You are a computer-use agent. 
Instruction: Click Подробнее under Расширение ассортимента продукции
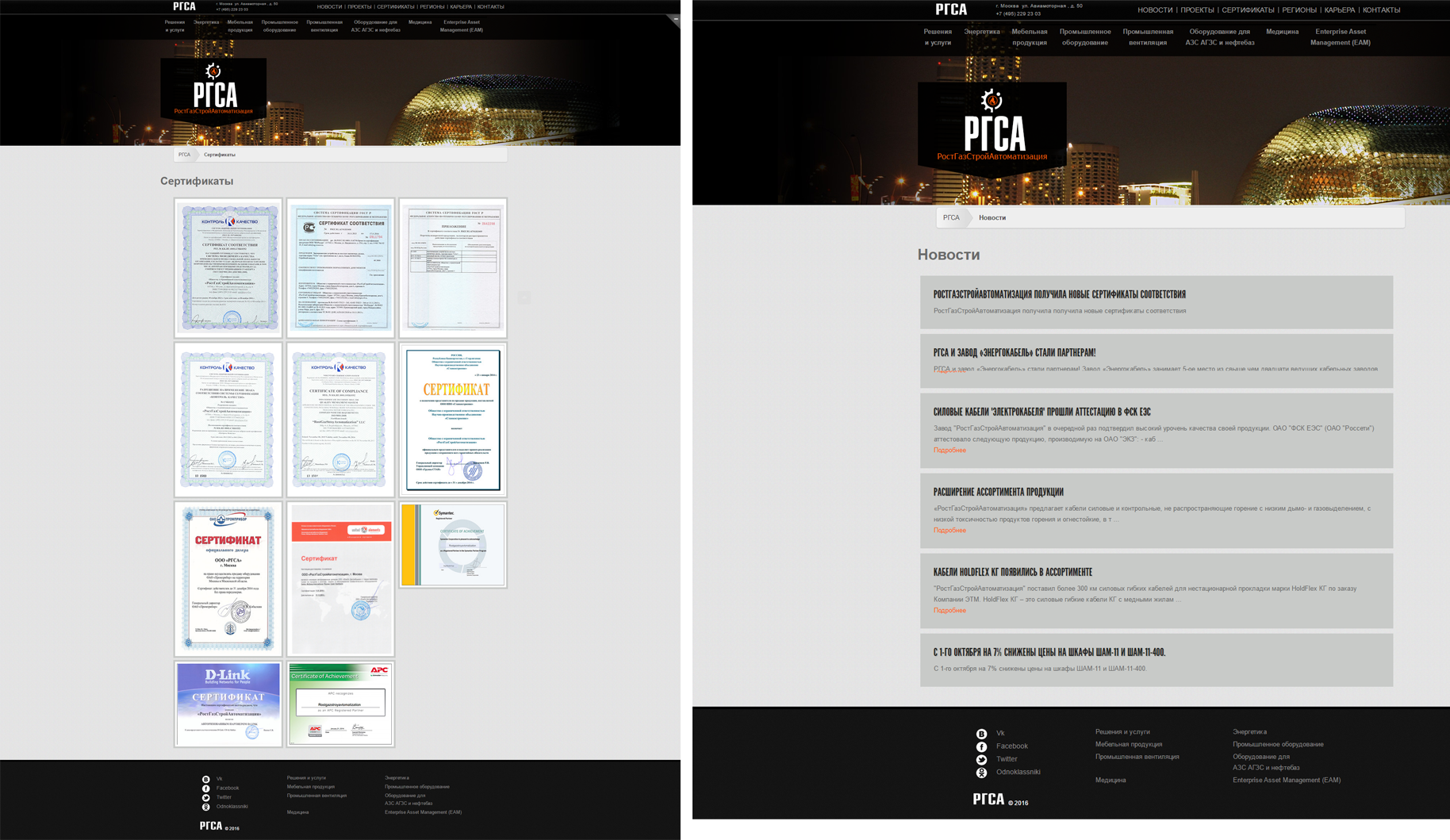[x=949, y=531]
